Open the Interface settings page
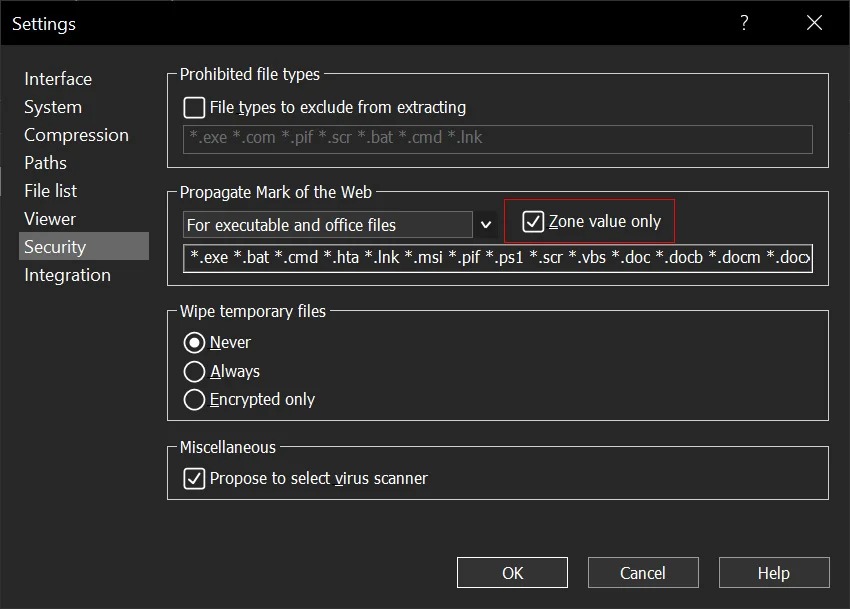The image size is (850, 609). pyautogui.click(x=58, y=79)
